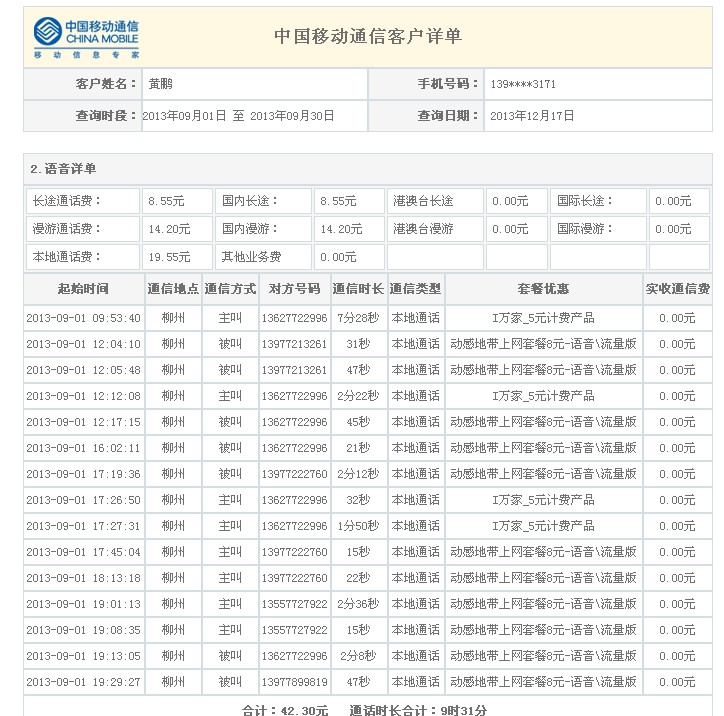Click the 通信地点 column header
Screen dimensions: 724x716
(173, 289)
